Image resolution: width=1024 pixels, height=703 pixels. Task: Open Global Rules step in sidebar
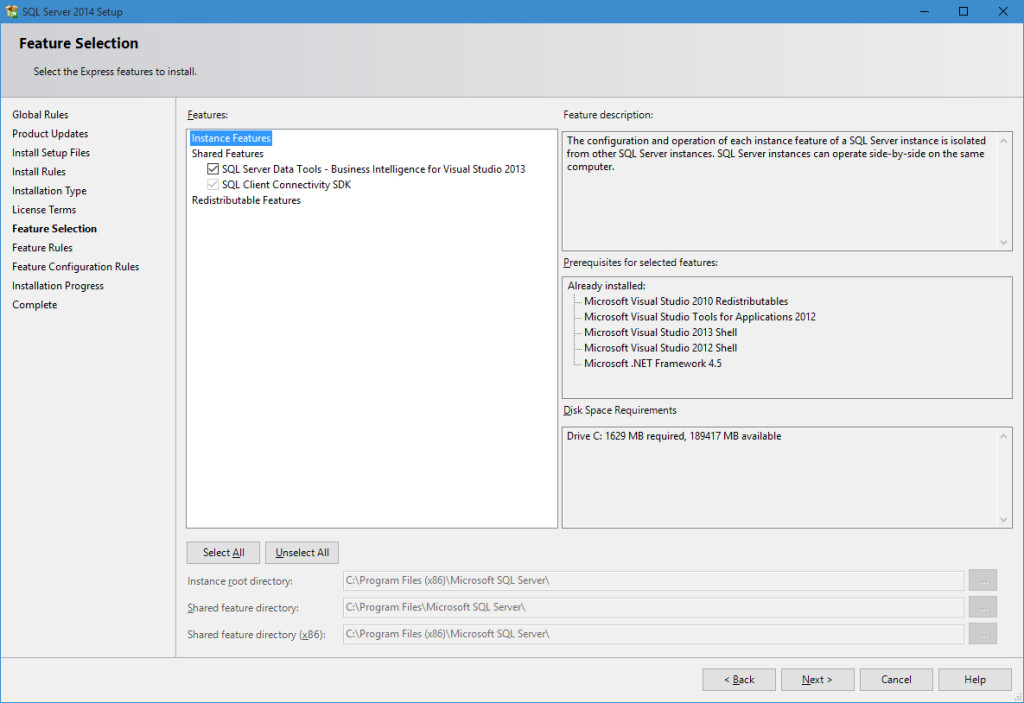40,115
